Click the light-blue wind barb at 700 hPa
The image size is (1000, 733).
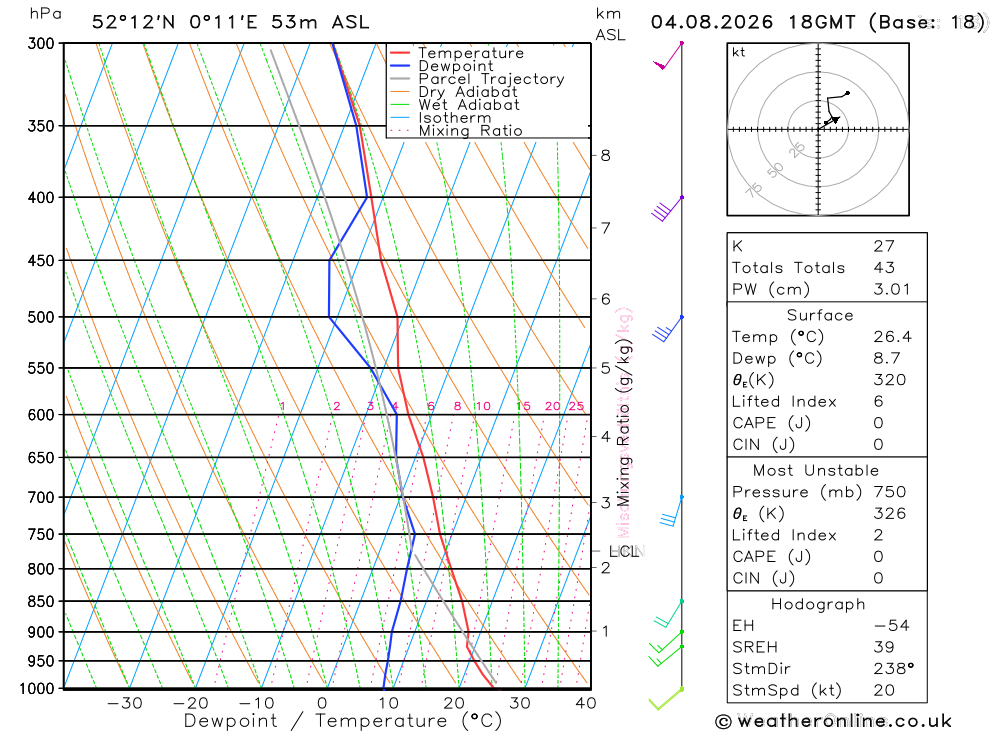(672, 510)
